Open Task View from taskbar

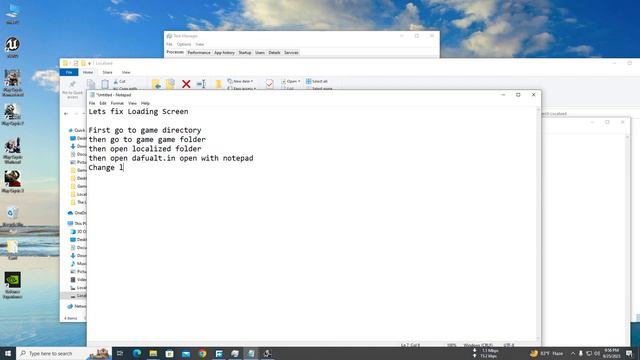[x=120, y=353]
